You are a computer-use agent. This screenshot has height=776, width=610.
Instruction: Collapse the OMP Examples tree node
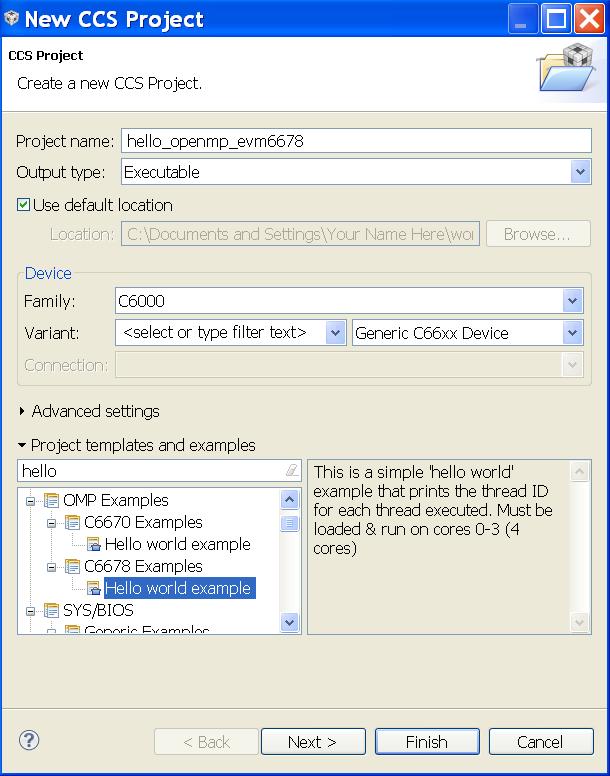[x=31, y=500]
